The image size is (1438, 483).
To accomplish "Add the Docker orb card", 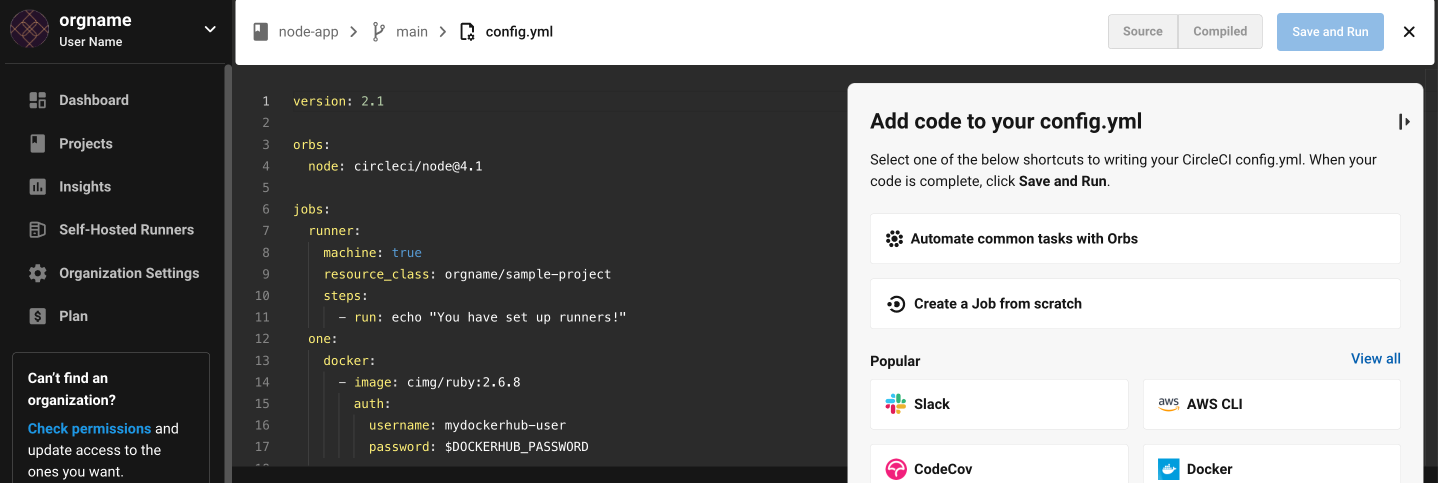I will (1272, 464).
